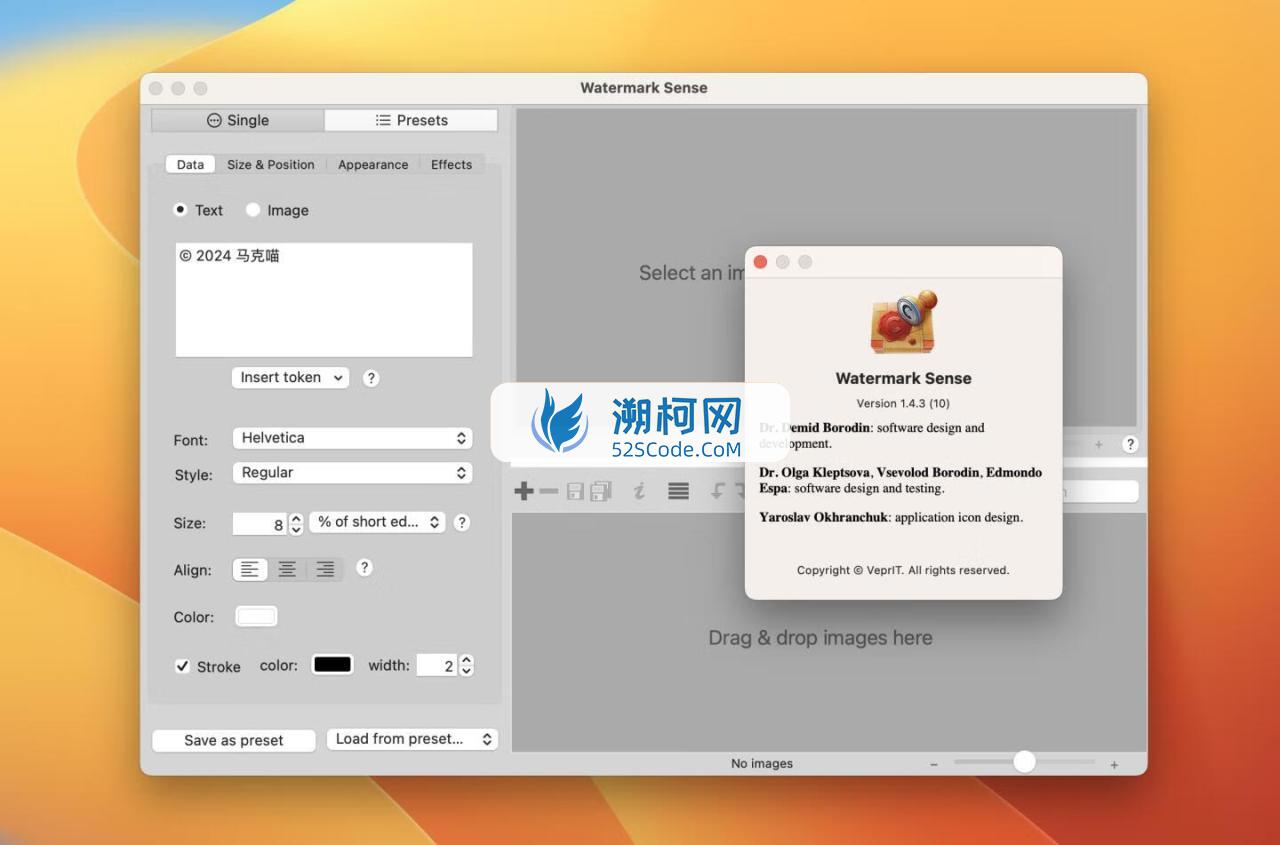
Task: Open the Size & Position tab
Action: [x=270, y=165]
